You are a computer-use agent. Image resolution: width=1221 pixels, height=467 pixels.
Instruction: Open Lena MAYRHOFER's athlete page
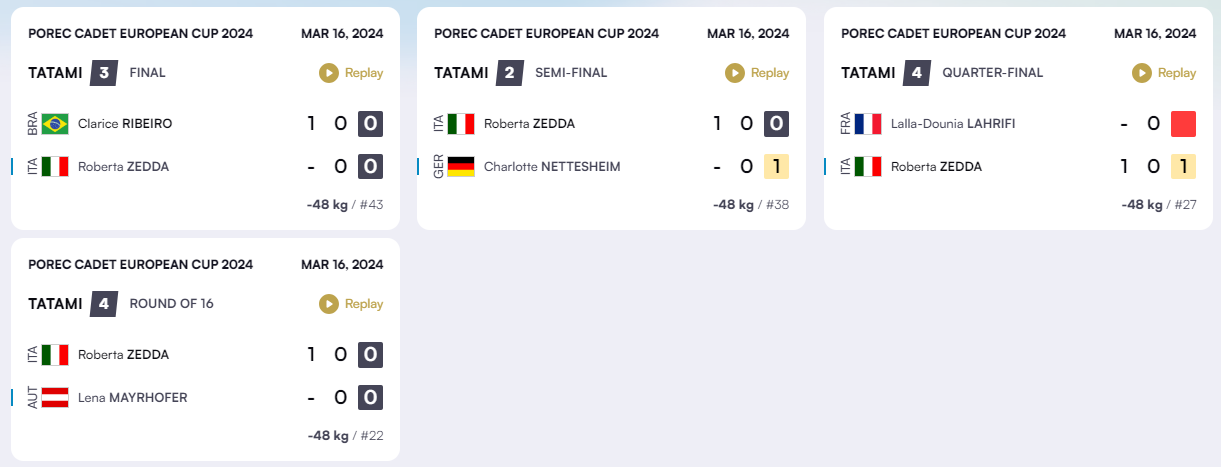click(133, 398)
